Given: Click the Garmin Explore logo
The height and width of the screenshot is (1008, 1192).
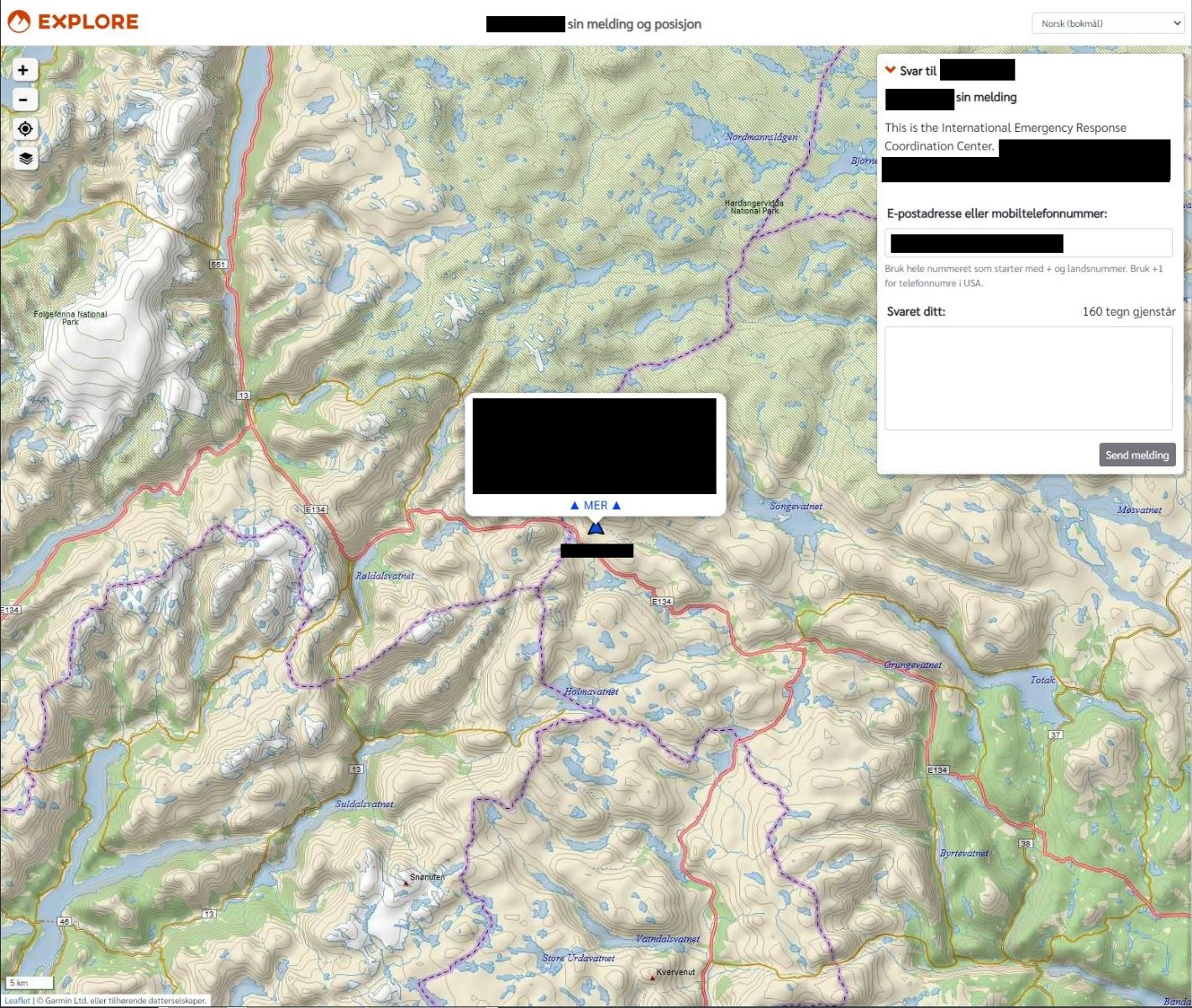Looking at the screenshot, I should pos(72,22).
